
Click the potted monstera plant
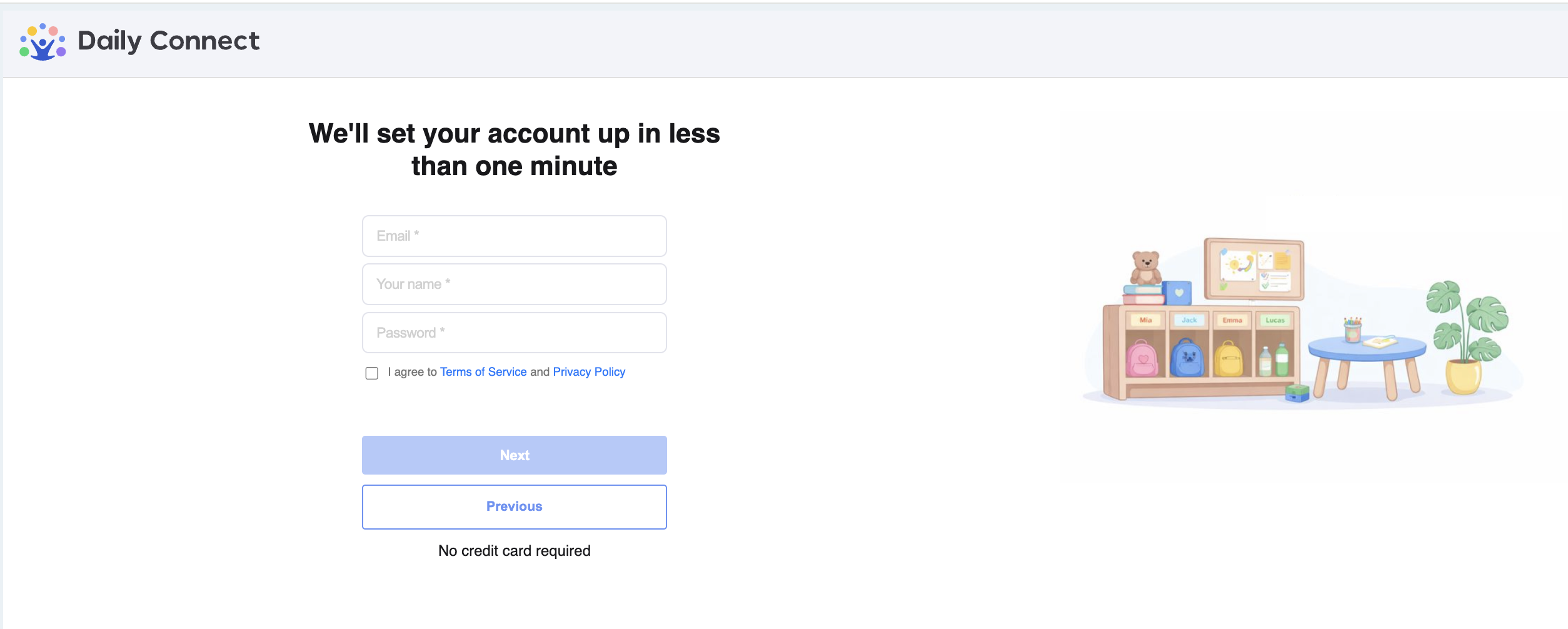click(1466, 338)
